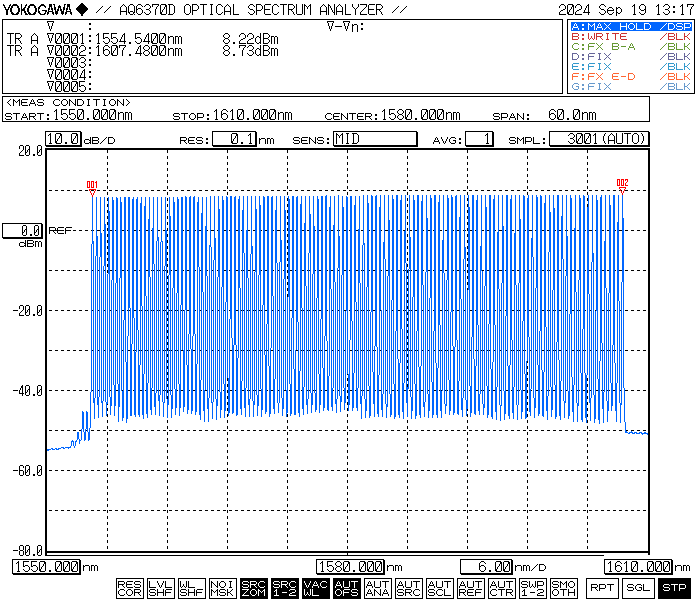Click the AUT ANA auto analysis icon
The width and height of the screenshot is (700, 600).
pos(377,588)
